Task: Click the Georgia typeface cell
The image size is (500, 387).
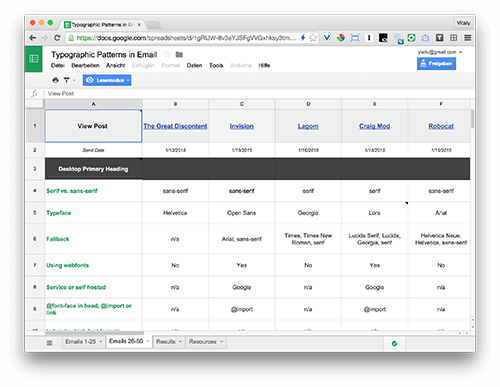Action: tap(308, 213)
